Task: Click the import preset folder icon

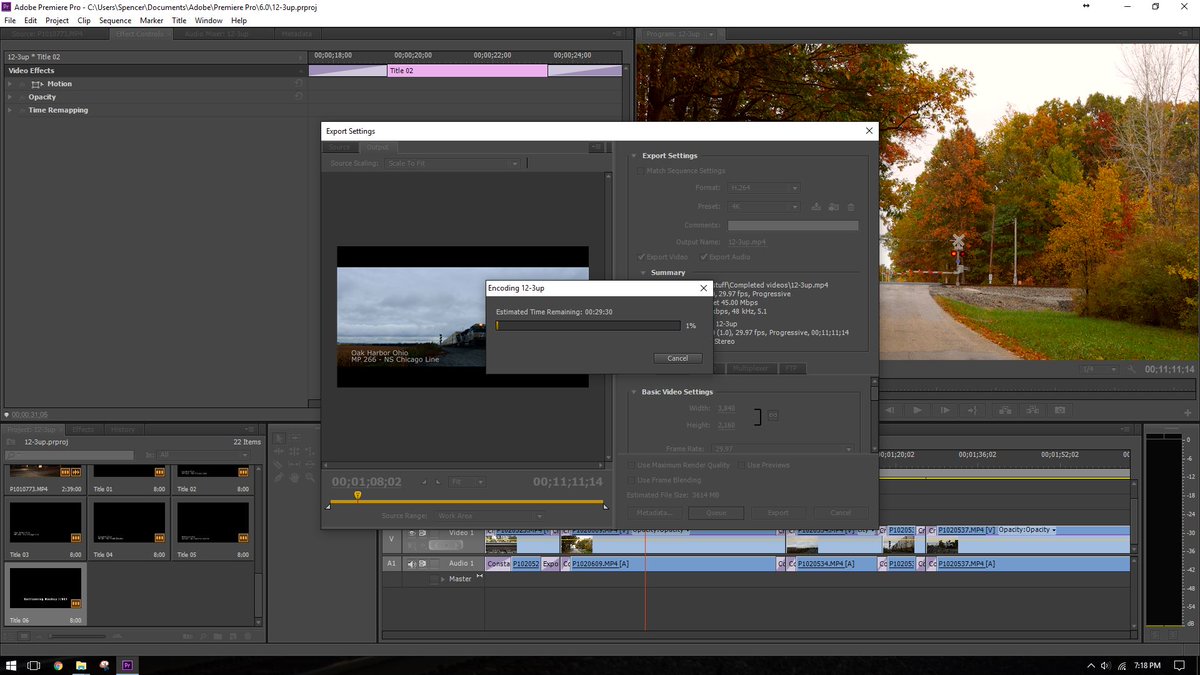Action: click(833, 207)
